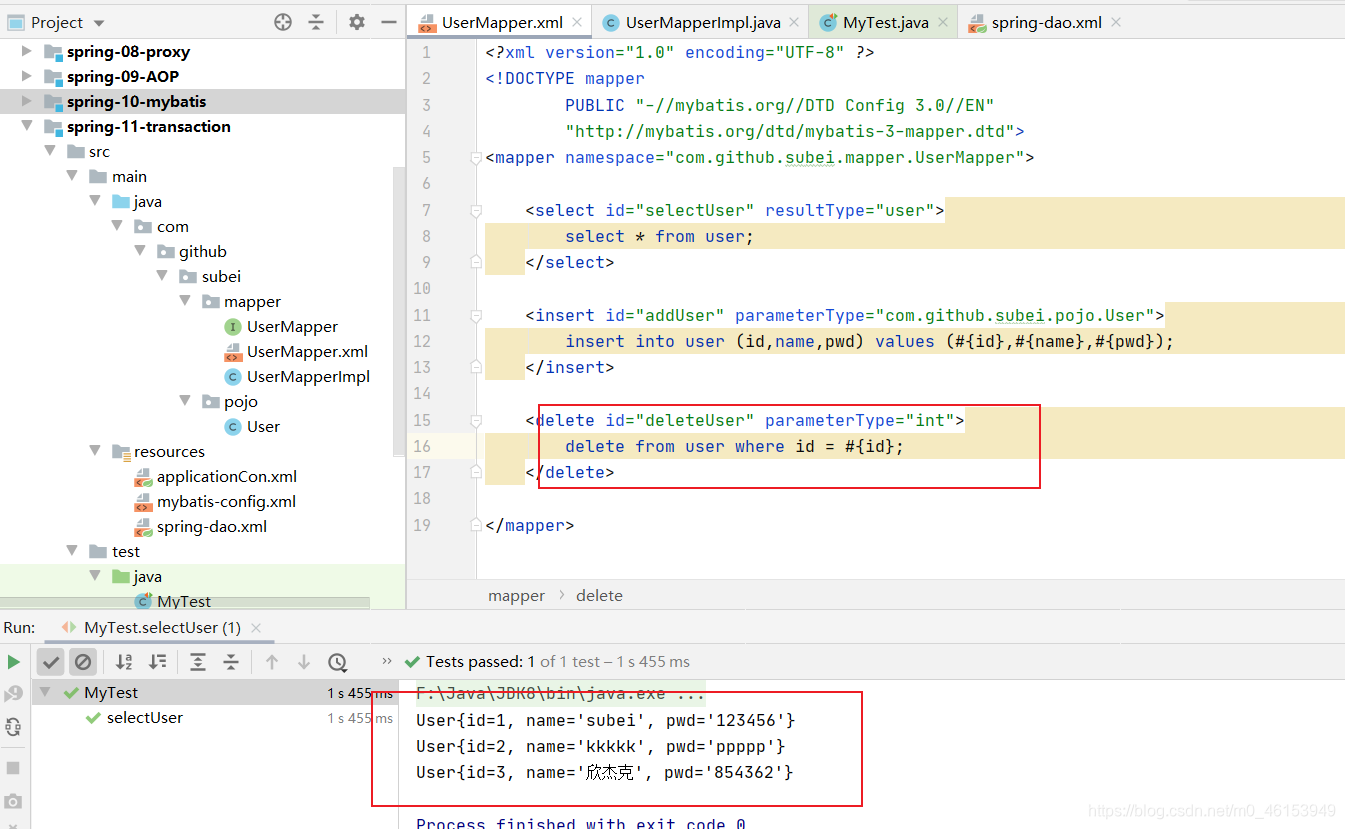
Task: Collapse the resources folder
Action: (x=95, y=451)
